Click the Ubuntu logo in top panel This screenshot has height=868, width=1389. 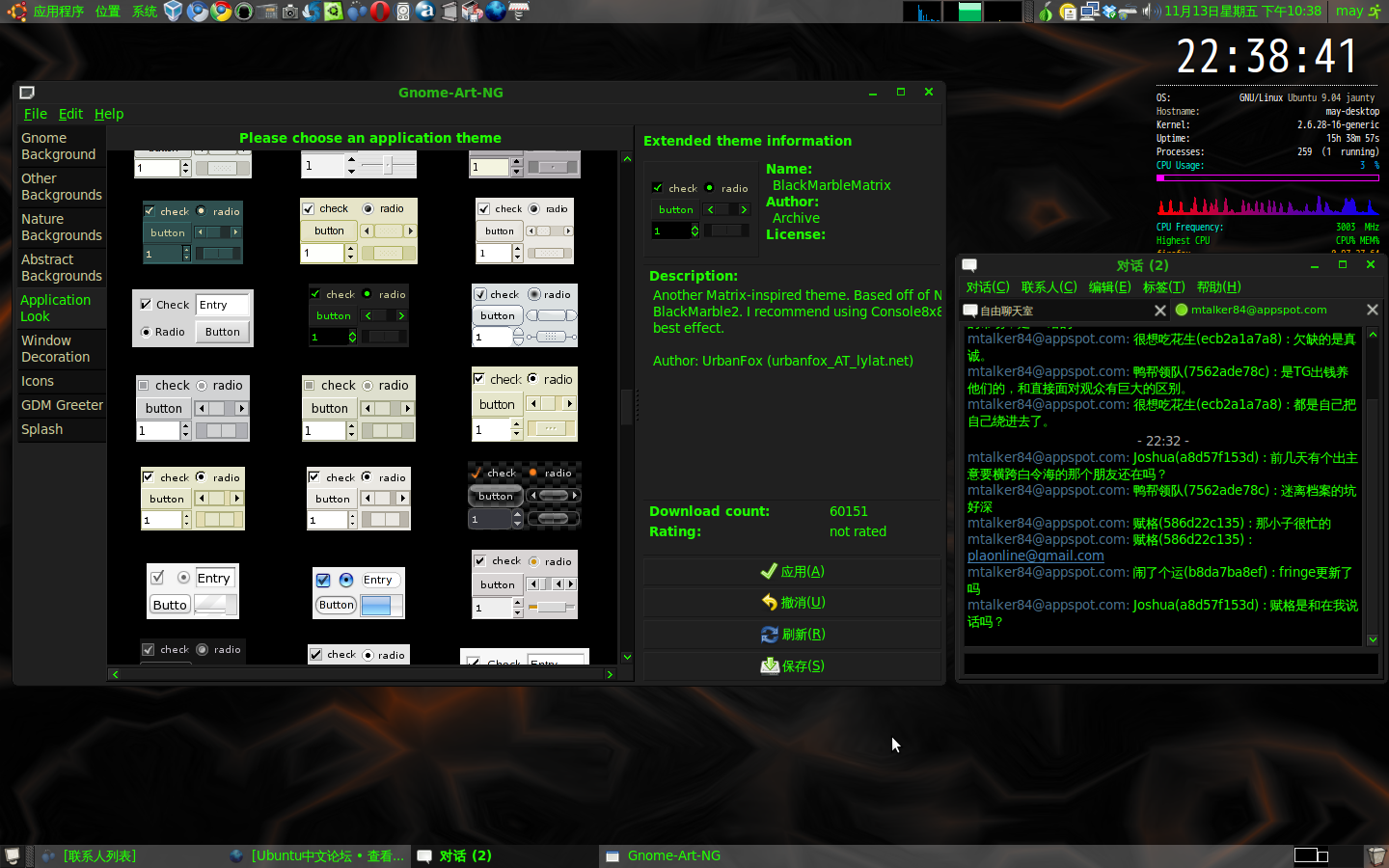coord(16,12)
